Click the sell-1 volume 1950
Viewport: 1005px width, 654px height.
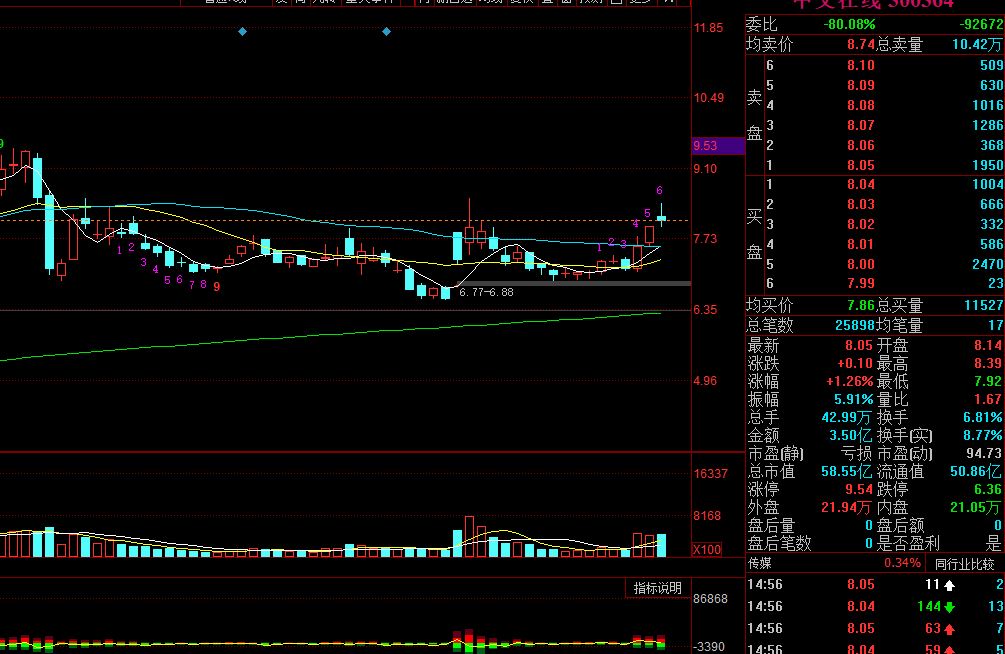987,165
